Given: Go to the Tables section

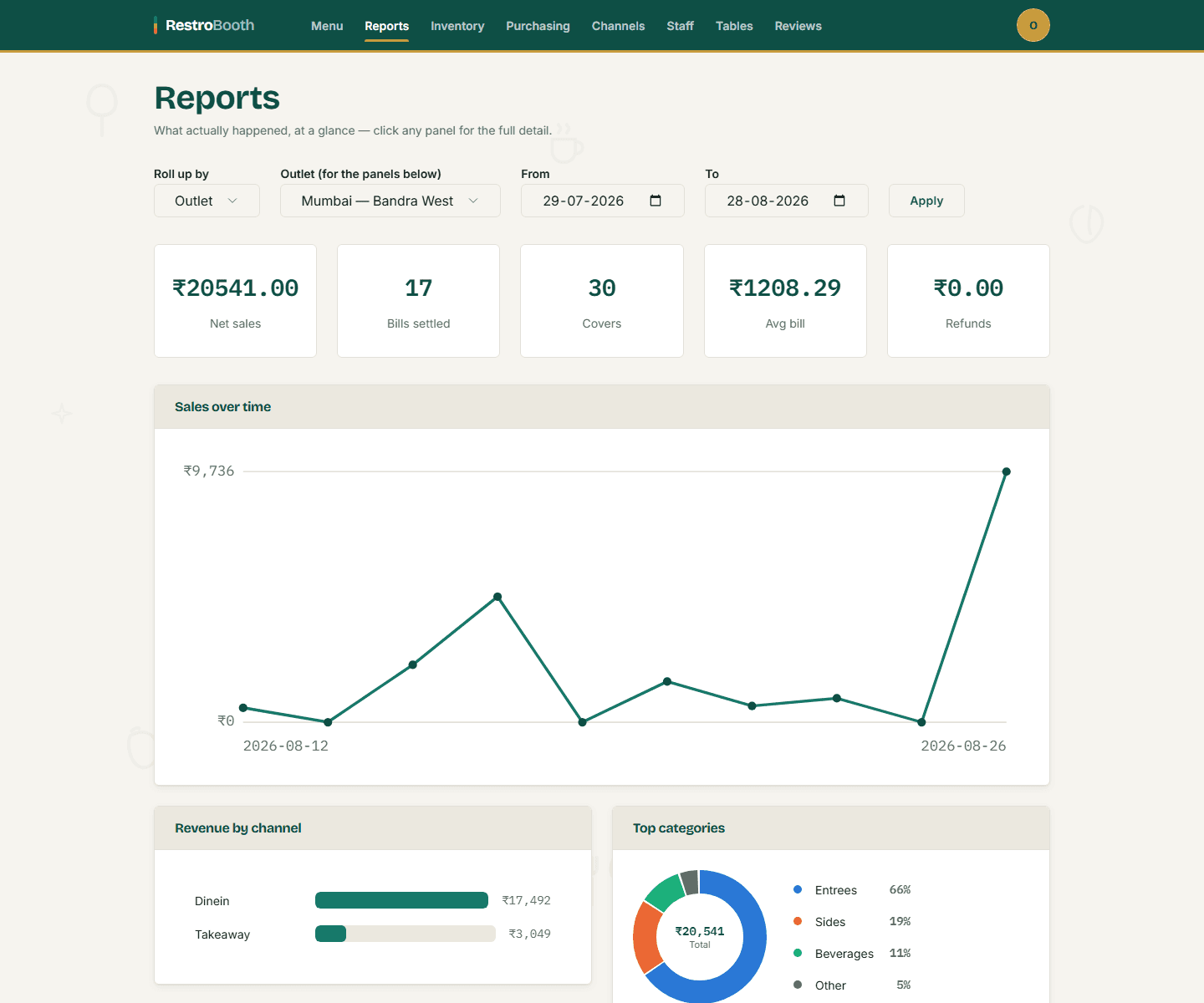Looking at the screenshot, I should coord(734,26).
